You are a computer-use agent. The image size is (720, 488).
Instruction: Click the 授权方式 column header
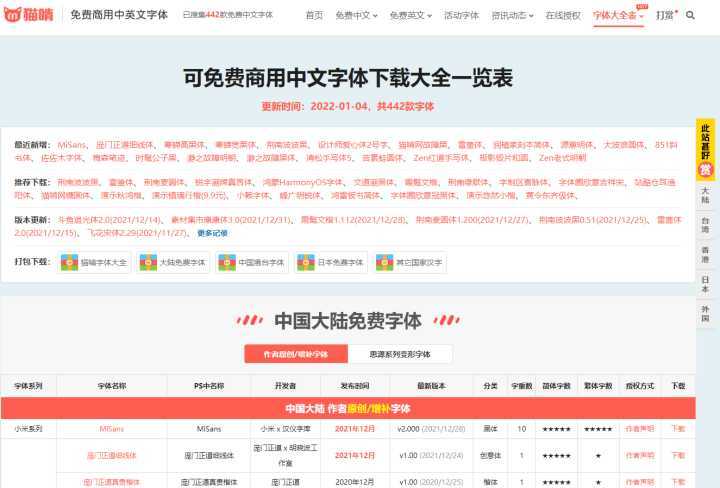coord(640,386)
